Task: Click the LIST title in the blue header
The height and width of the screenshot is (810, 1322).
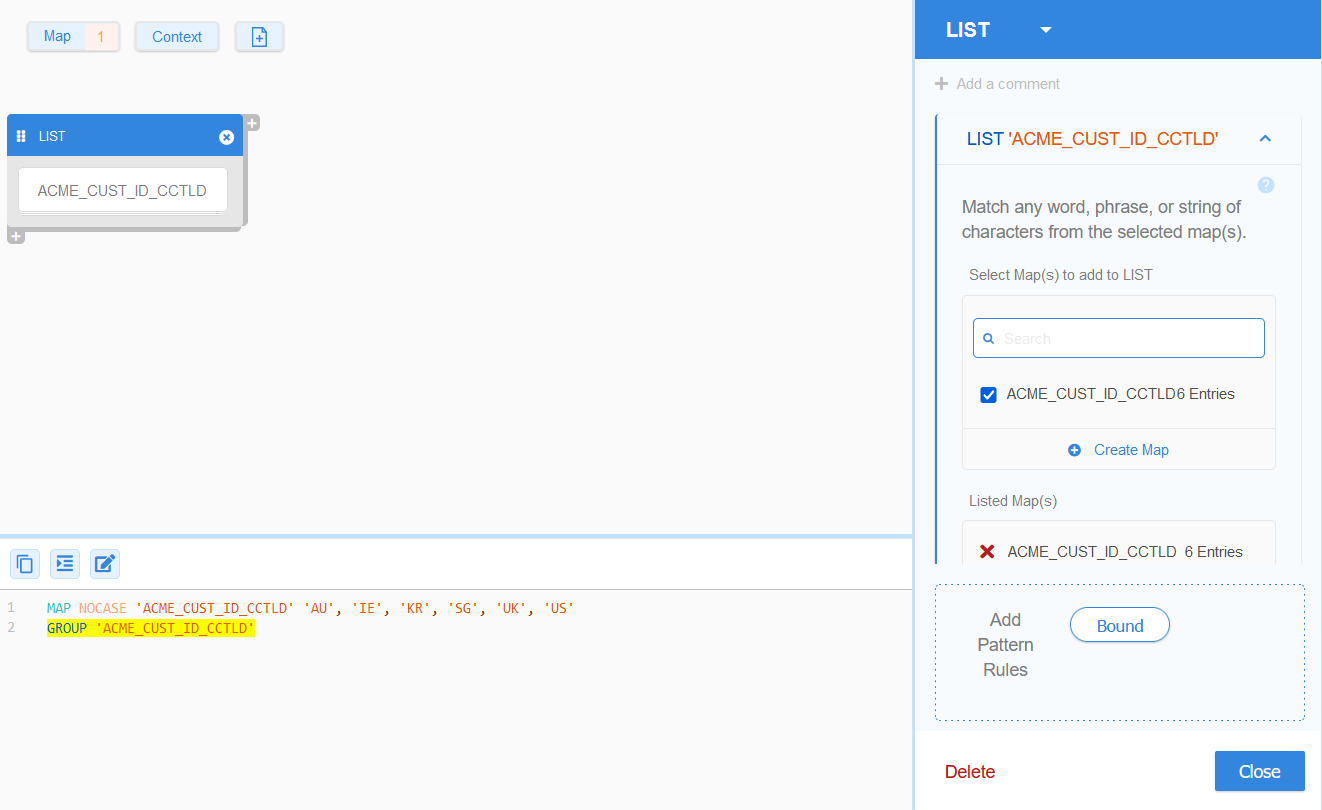Action: [x=968, y=30]
